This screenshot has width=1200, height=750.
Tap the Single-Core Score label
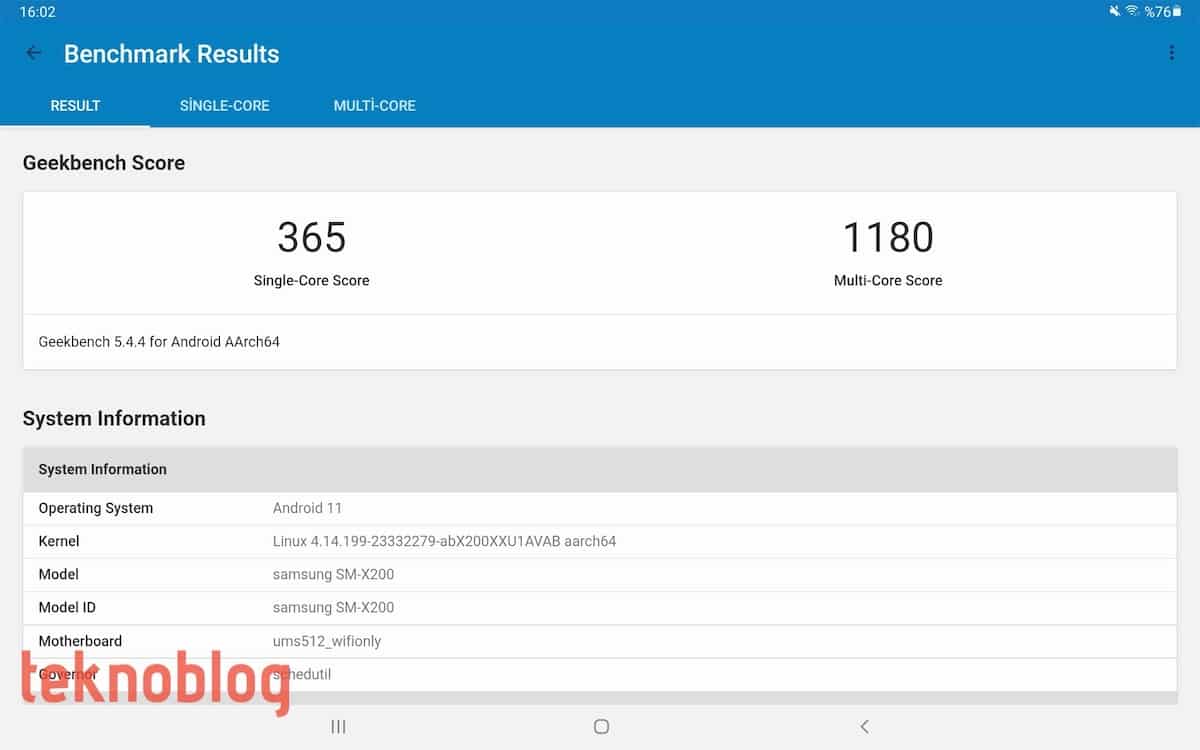point(312,281)
